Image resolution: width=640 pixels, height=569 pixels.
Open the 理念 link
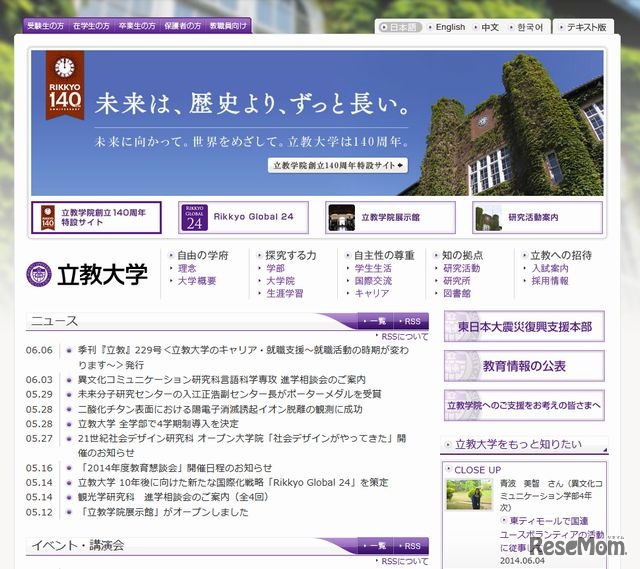187,269
